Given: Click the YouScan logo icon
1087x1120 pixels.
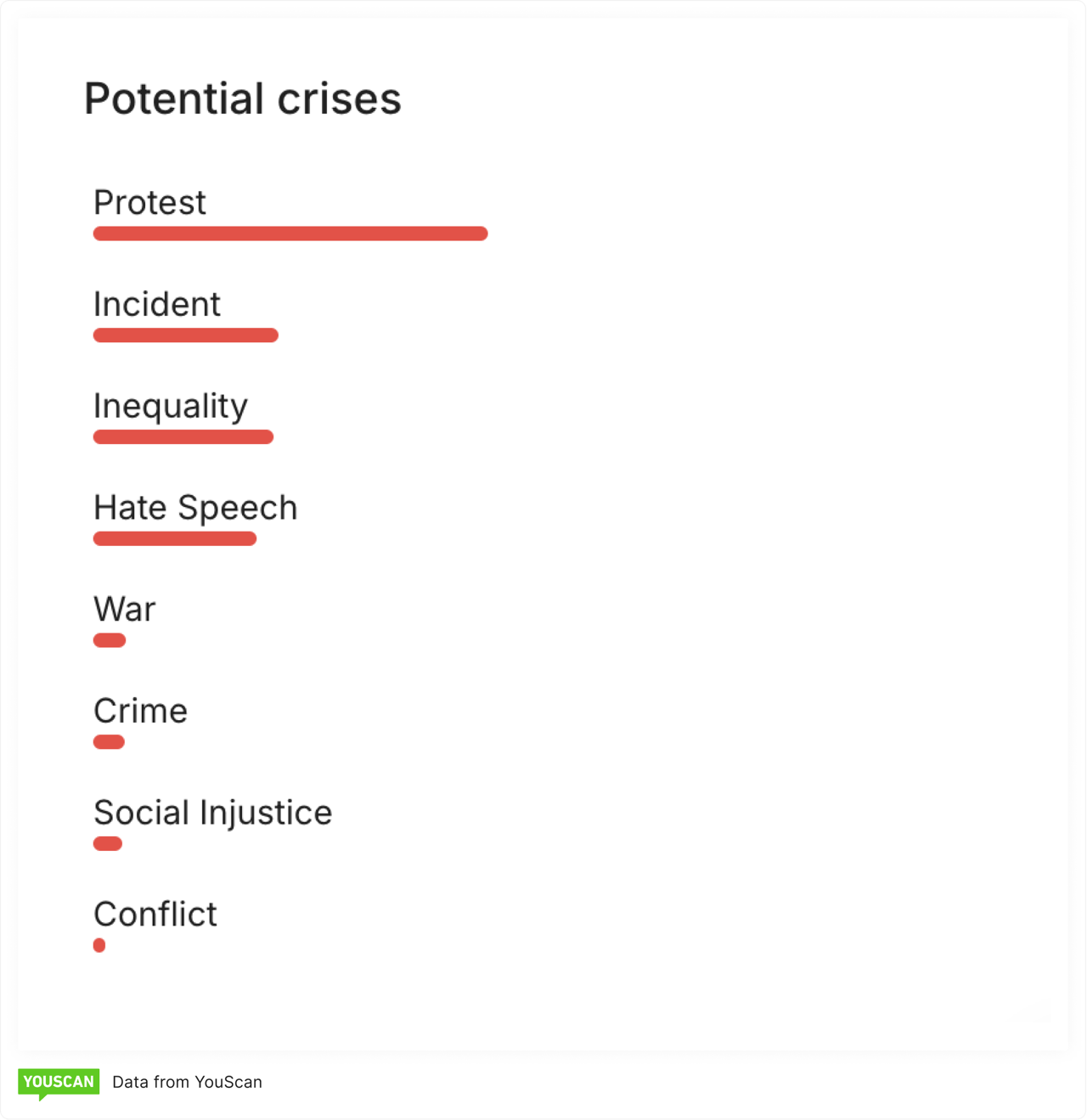Looking at the screenshot, I should coord(59,1083).
